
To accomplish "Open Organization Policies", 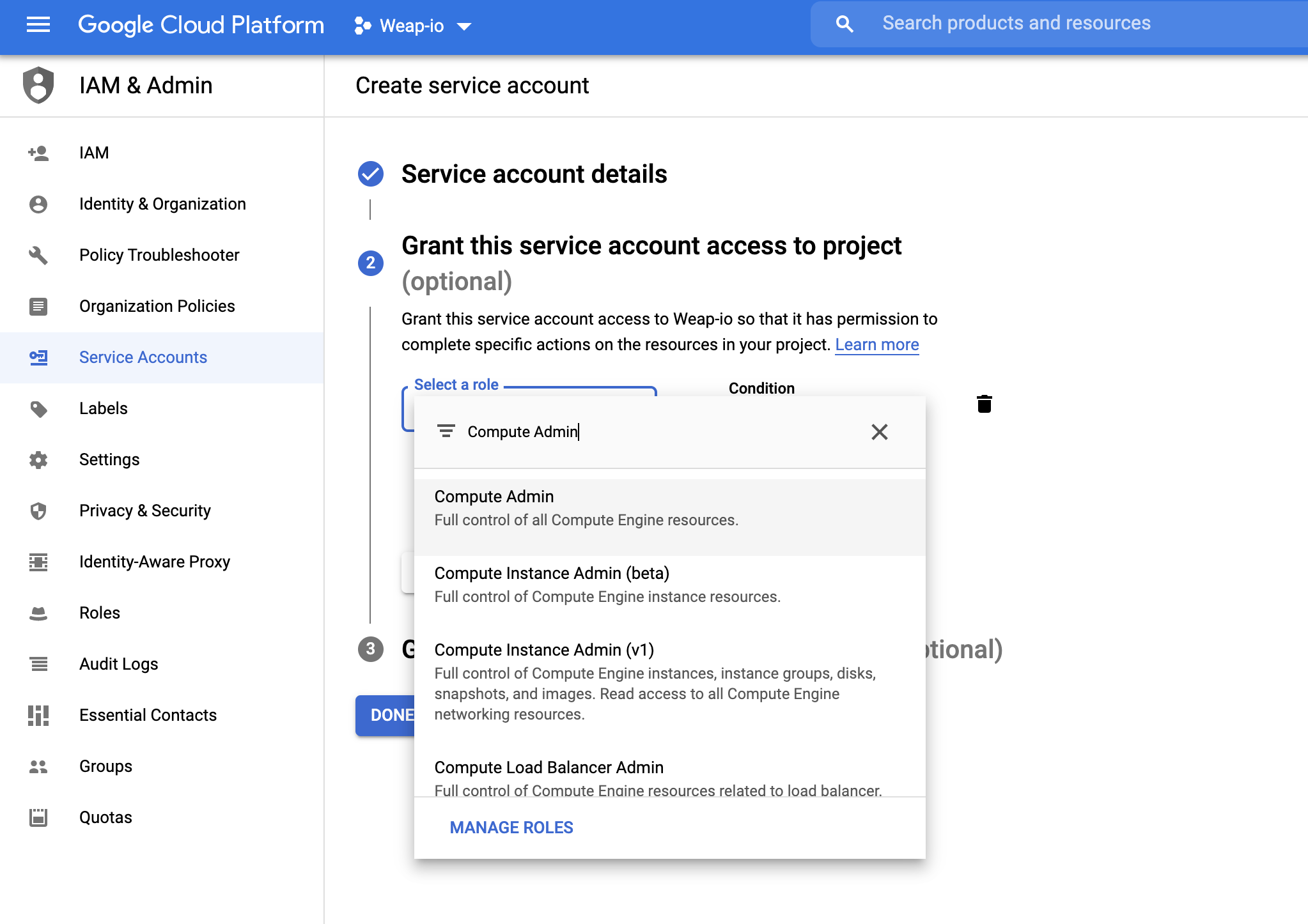I will [x=162, y=306].
